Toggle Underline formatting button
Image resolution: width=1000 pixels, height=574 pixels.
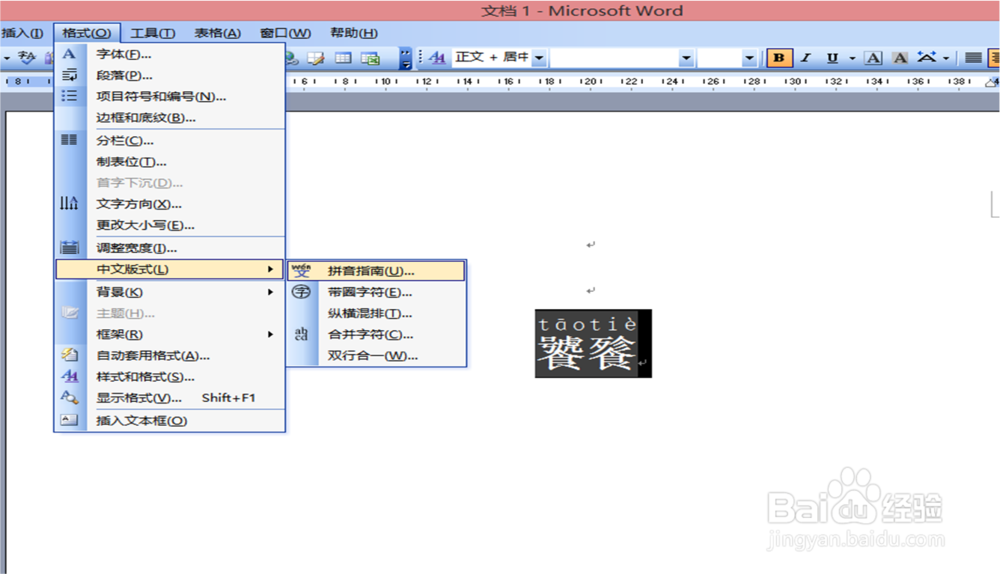[832, 58]
